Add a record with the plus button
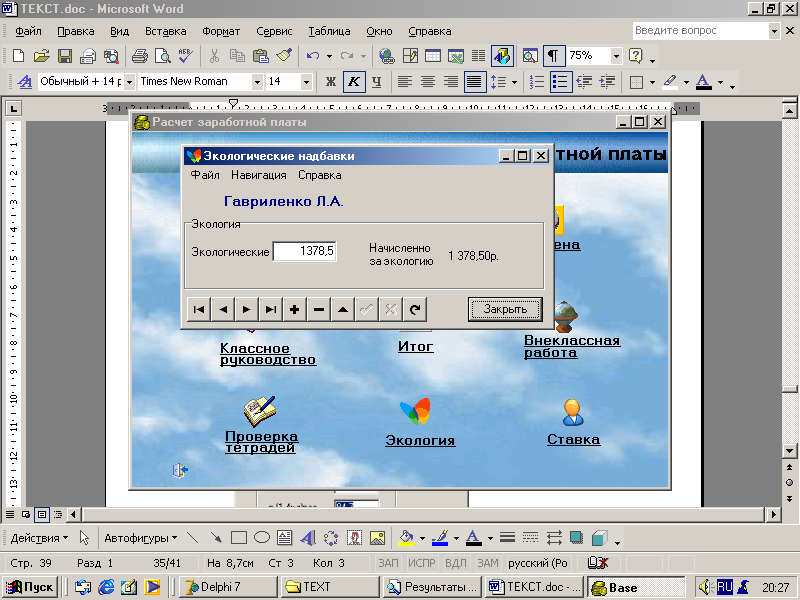Screen dimensions: 800x600 [x=295, y=309]
